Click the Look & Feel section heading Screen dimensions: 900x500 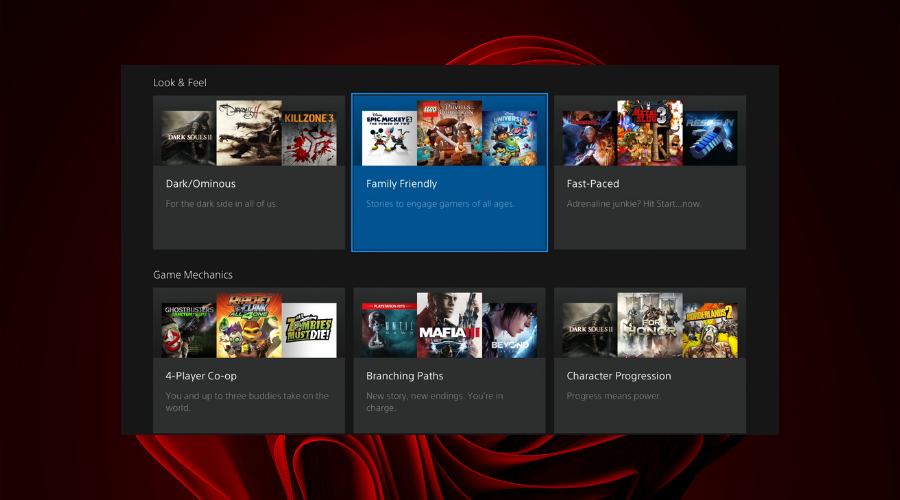pos(180,83)
